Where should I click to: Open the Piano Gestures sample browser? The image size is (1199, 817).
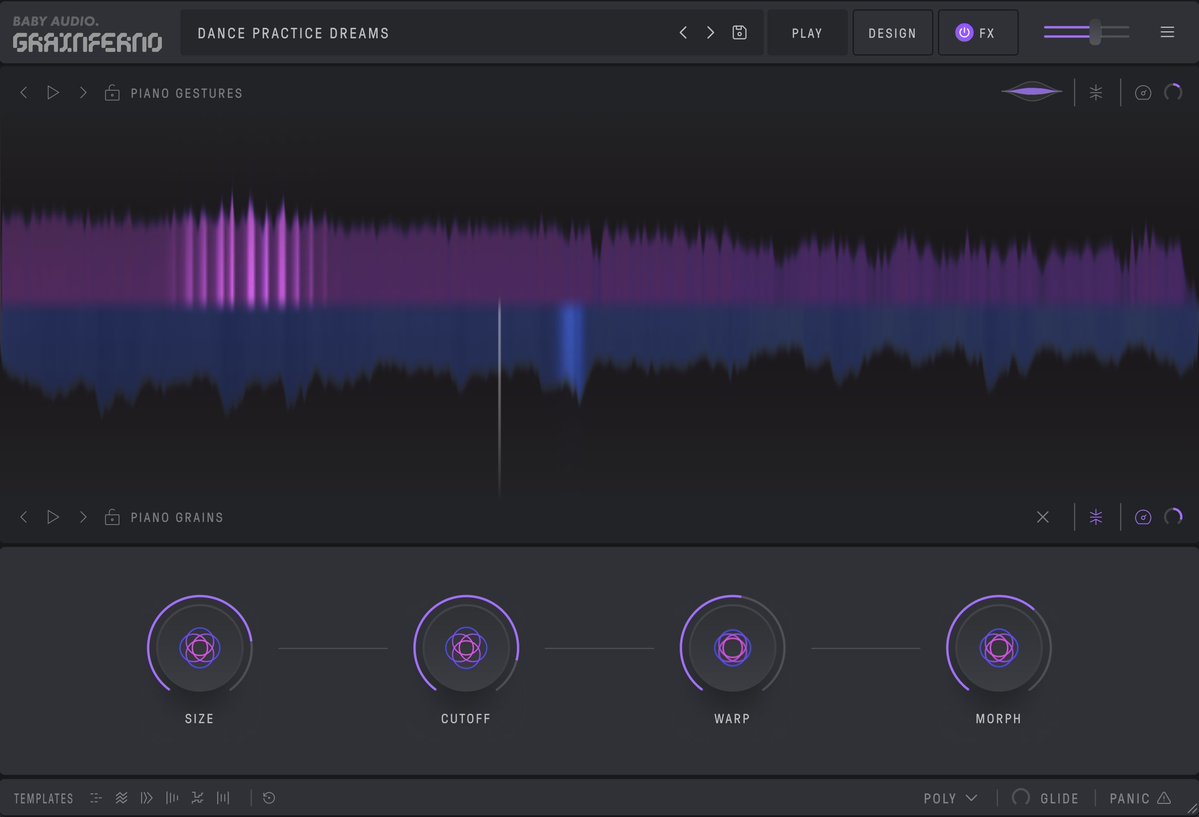[187, 93]
